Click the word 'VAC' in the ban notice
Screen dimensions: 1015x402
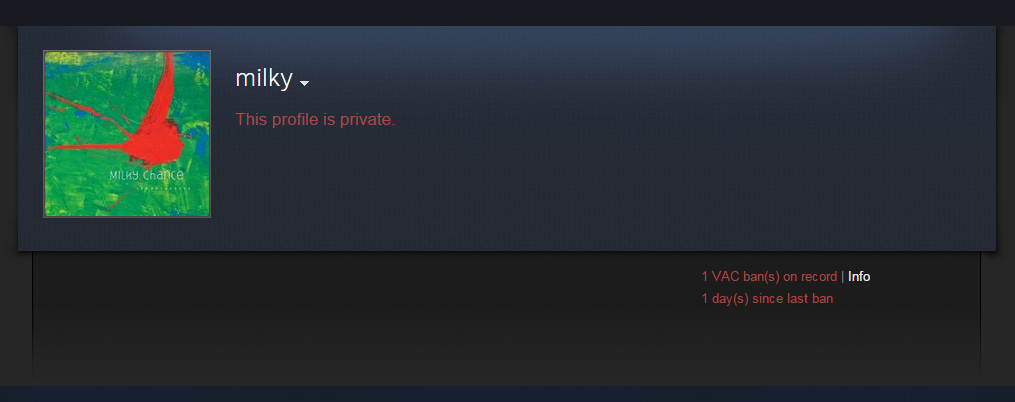tap(725, 276)
